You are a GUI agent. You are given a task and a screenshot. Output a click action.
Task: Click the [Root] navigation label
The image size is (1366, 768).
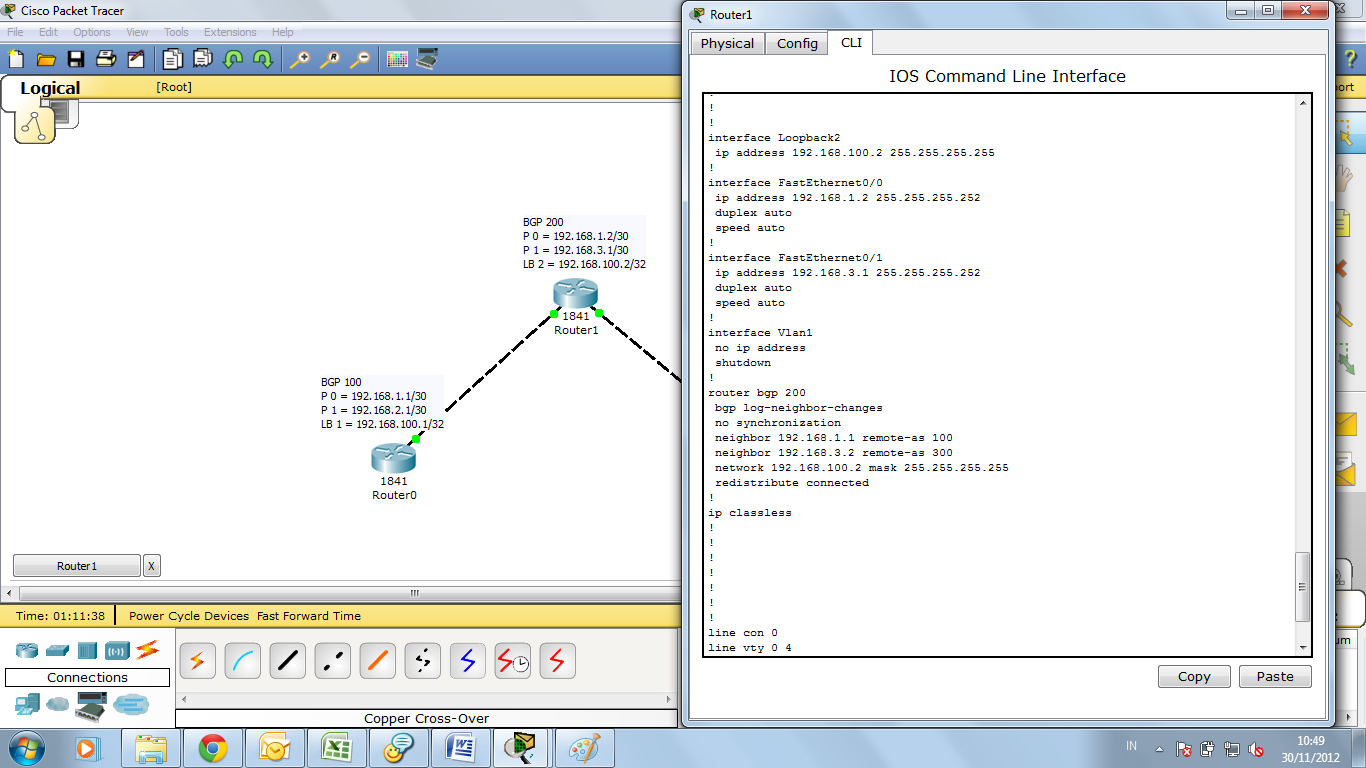coord(174,87)
